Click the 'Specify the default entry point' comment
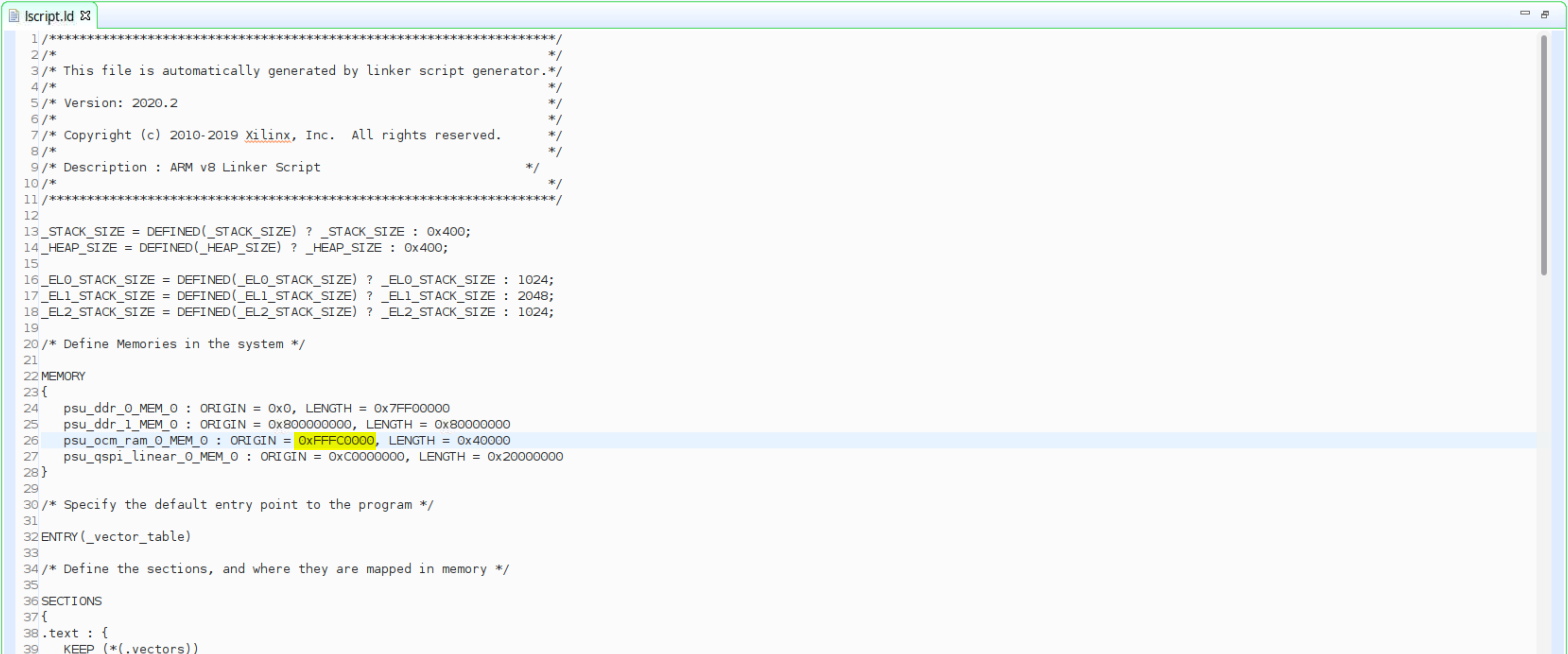The height and width of the screenshot is (654, 1568). (237, 505)
